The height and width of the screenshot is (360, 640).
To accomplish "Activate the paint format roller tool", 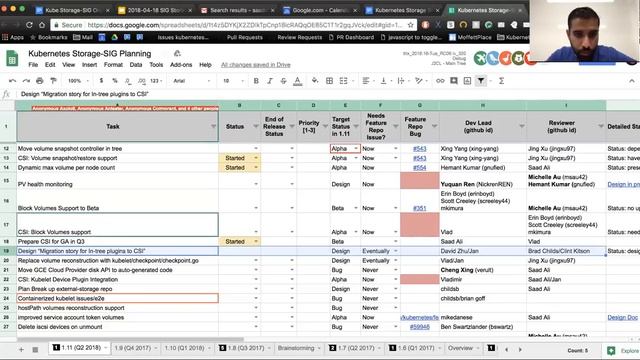I will click(53, 81).
